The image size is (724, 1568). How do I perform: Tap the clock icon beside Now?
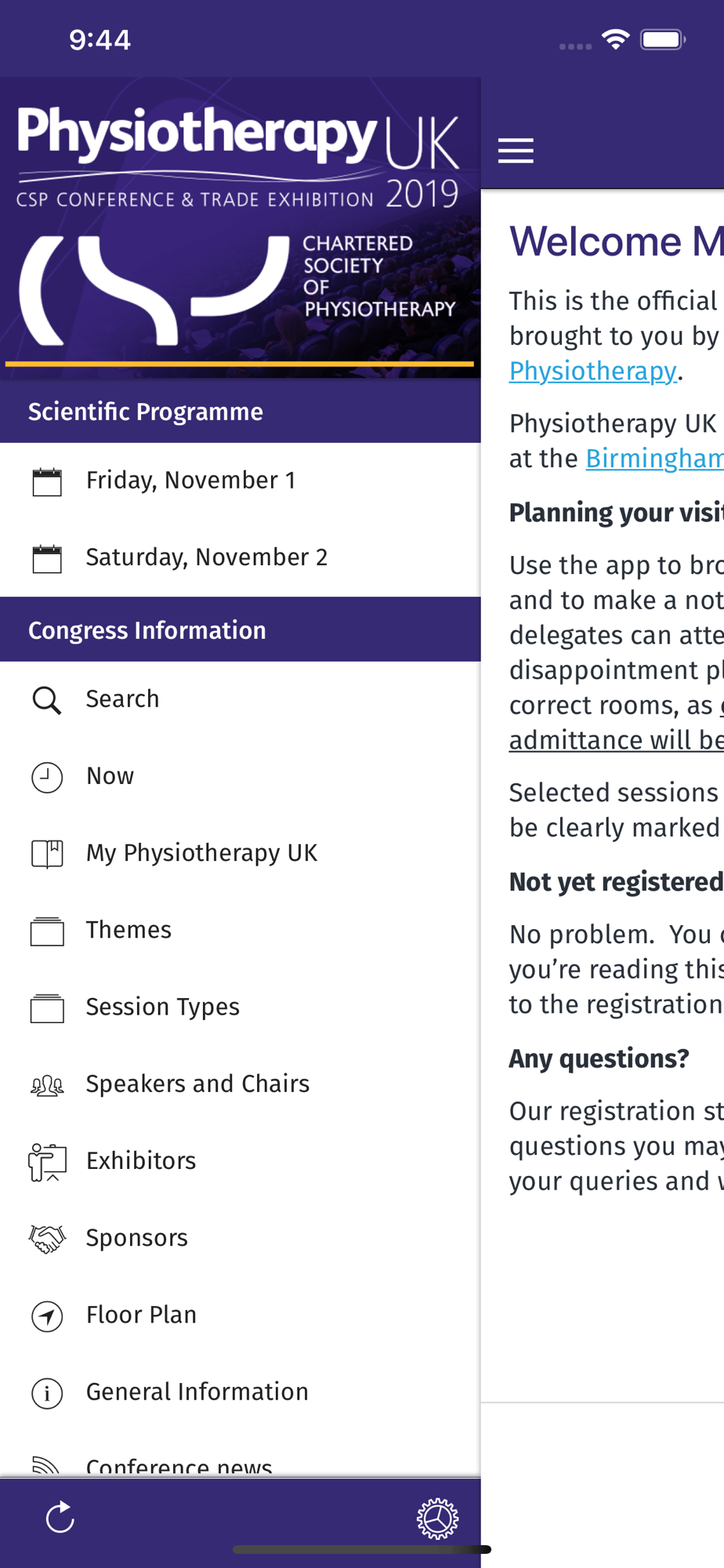tap(47, 777)
